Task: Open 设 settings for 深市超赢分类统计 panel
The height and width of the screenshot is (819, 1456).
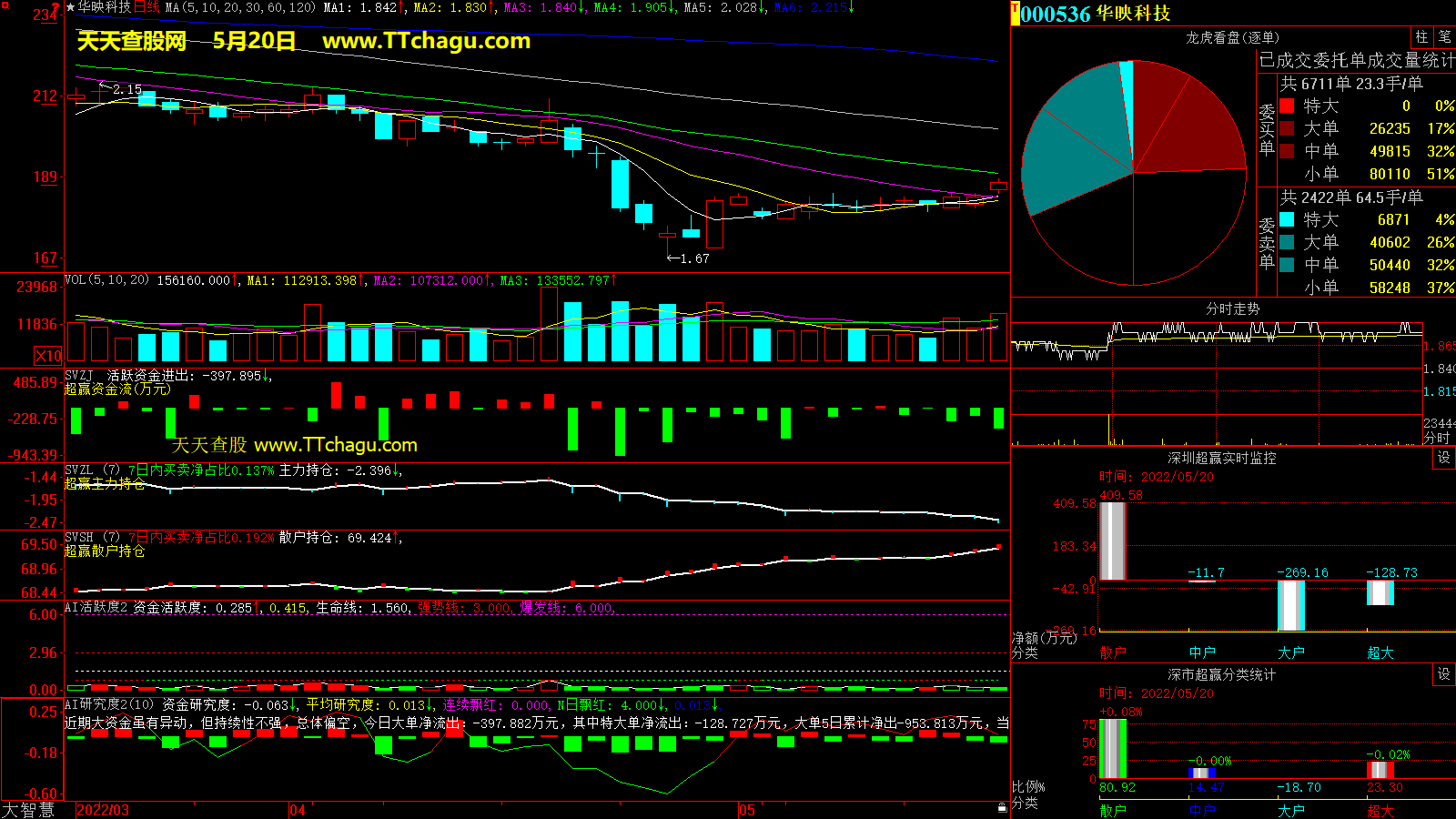Action: (x=1444, y=674)
